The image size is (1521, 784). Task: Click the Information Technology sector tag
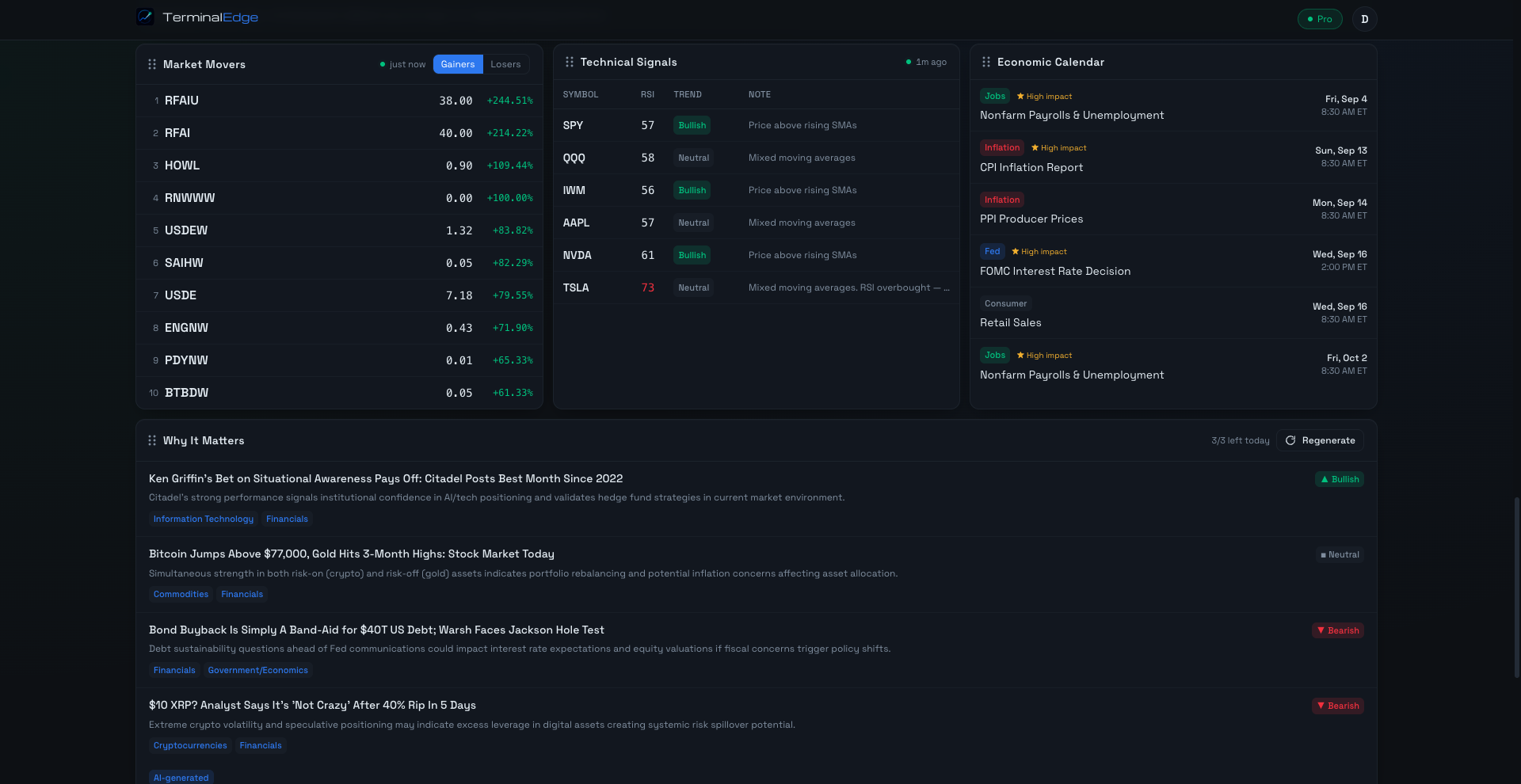(204, 519)
